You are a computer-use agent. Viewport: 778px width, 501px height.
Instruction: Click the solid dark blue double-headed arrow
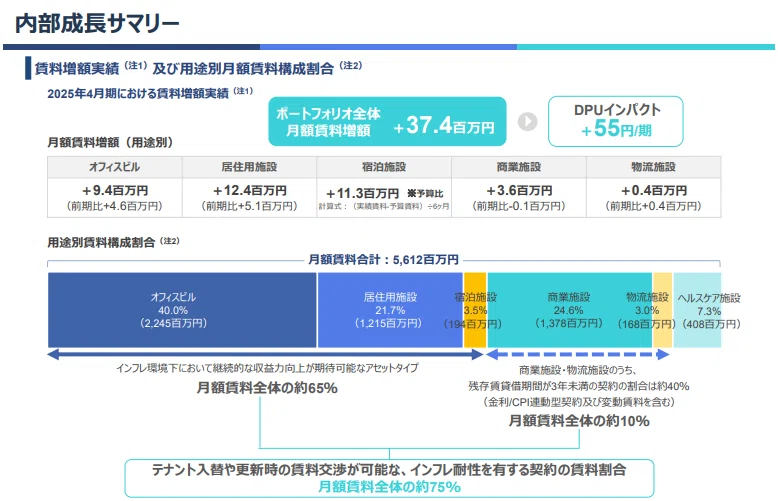(x=265, y=355)
